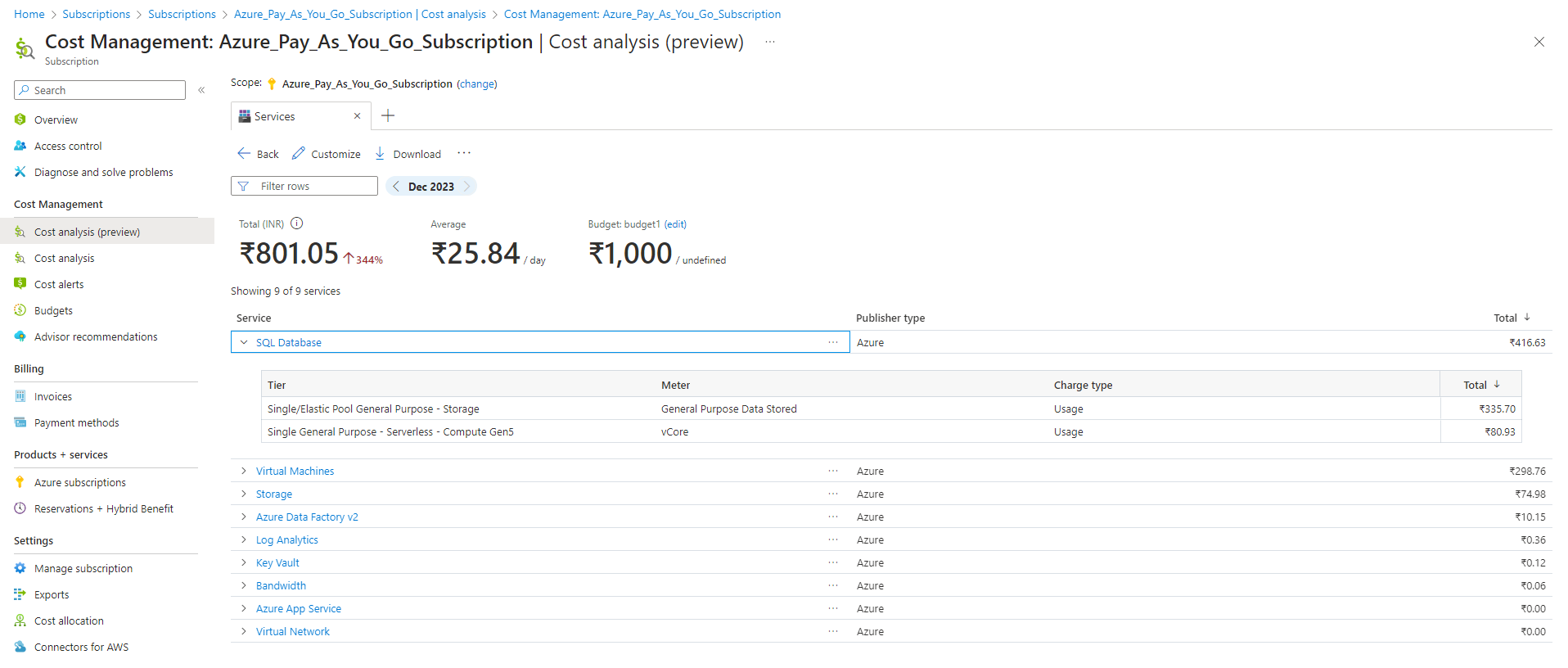Click the scope change link

click(477, 83)
